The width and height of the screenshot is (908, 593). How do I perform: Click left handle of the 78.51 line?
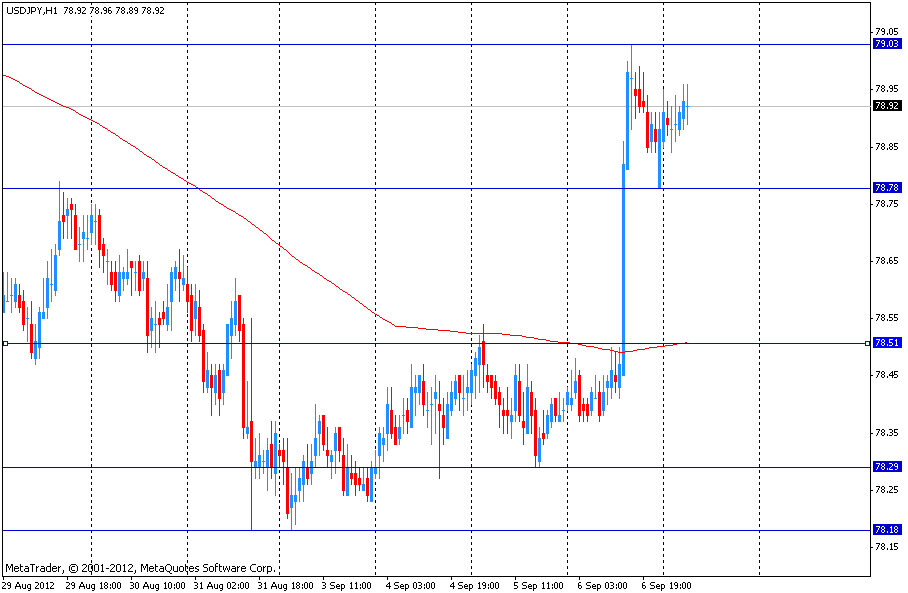(5, 343)
